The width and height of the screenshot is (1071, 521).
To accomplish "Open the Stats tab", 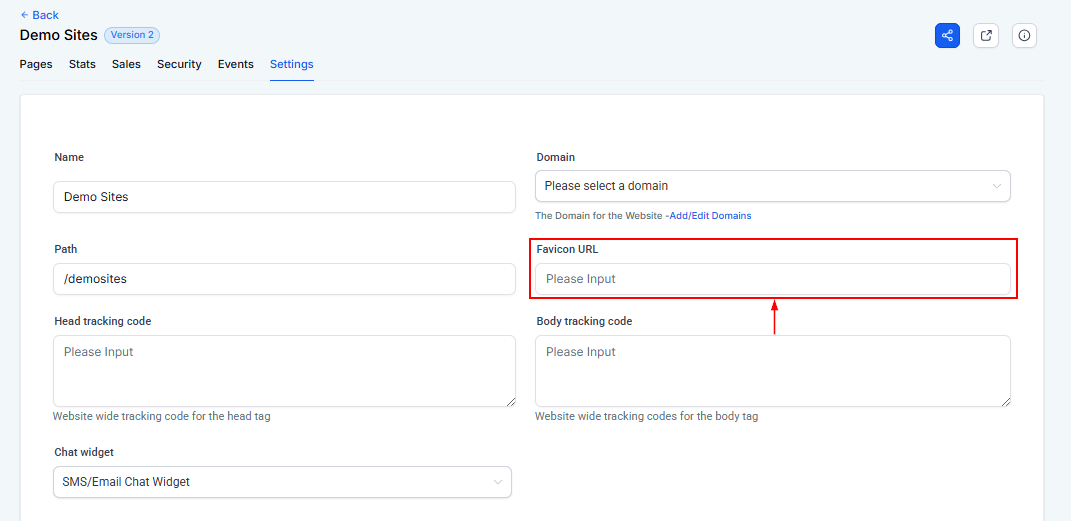I will [82, 64].
